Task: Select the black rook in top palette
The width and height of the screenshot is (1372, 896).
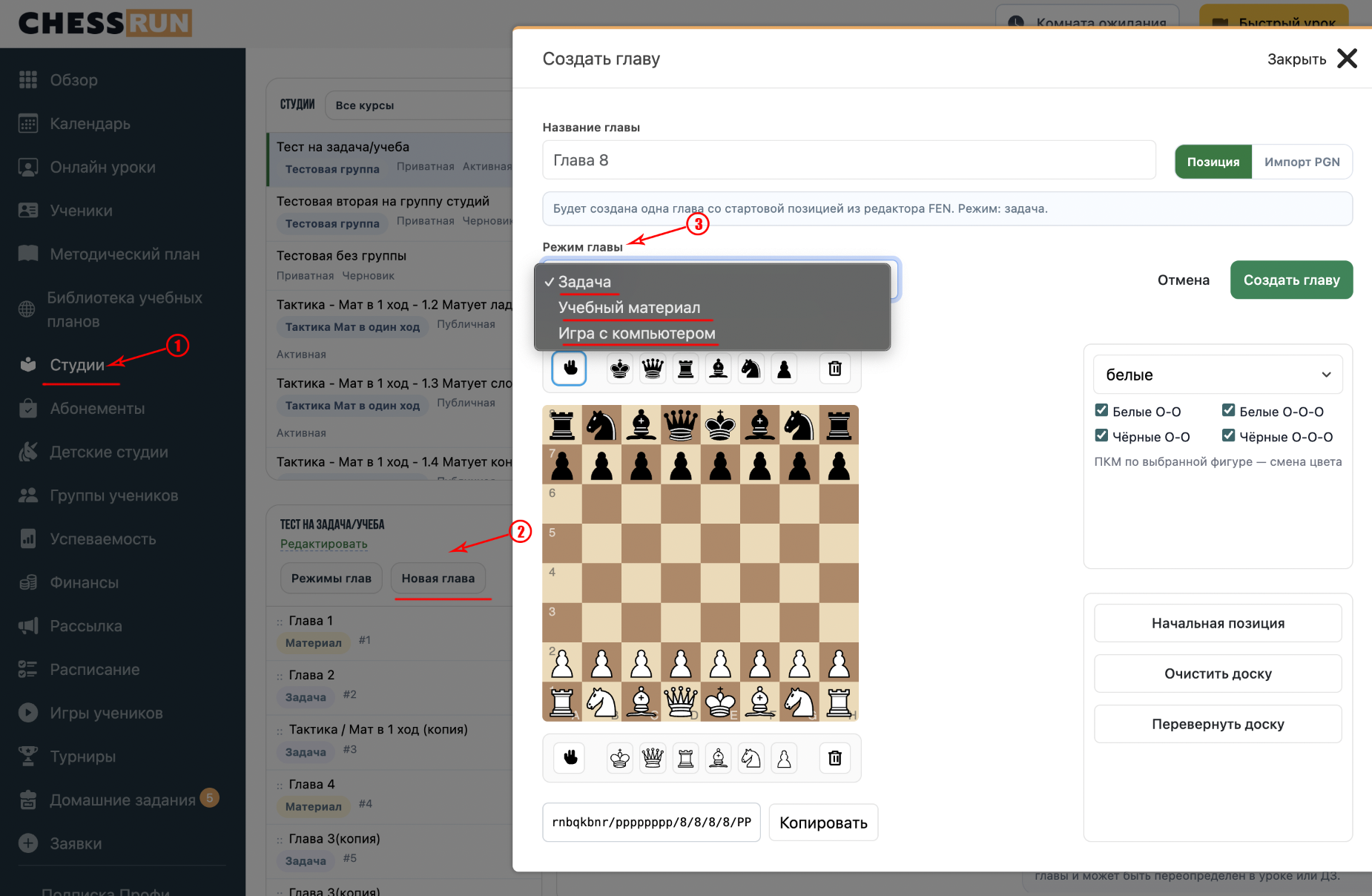Action: coord(686,369)
